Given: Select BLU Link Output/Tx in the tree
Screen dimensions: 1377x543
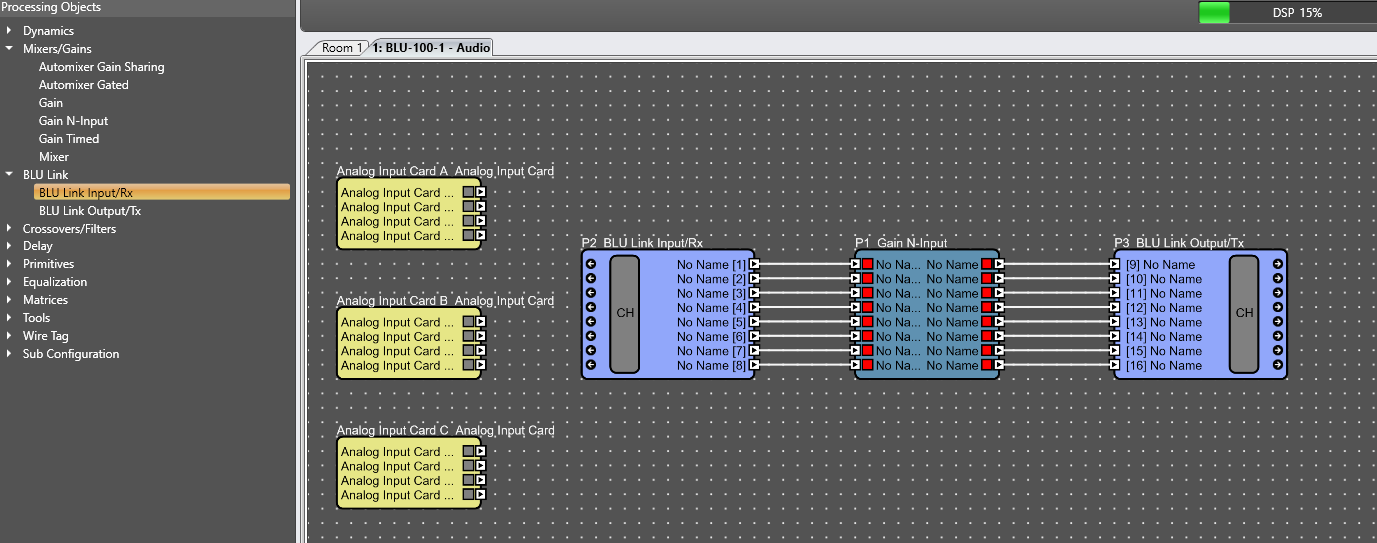Looking at the screenshot, I should point(90,211).
